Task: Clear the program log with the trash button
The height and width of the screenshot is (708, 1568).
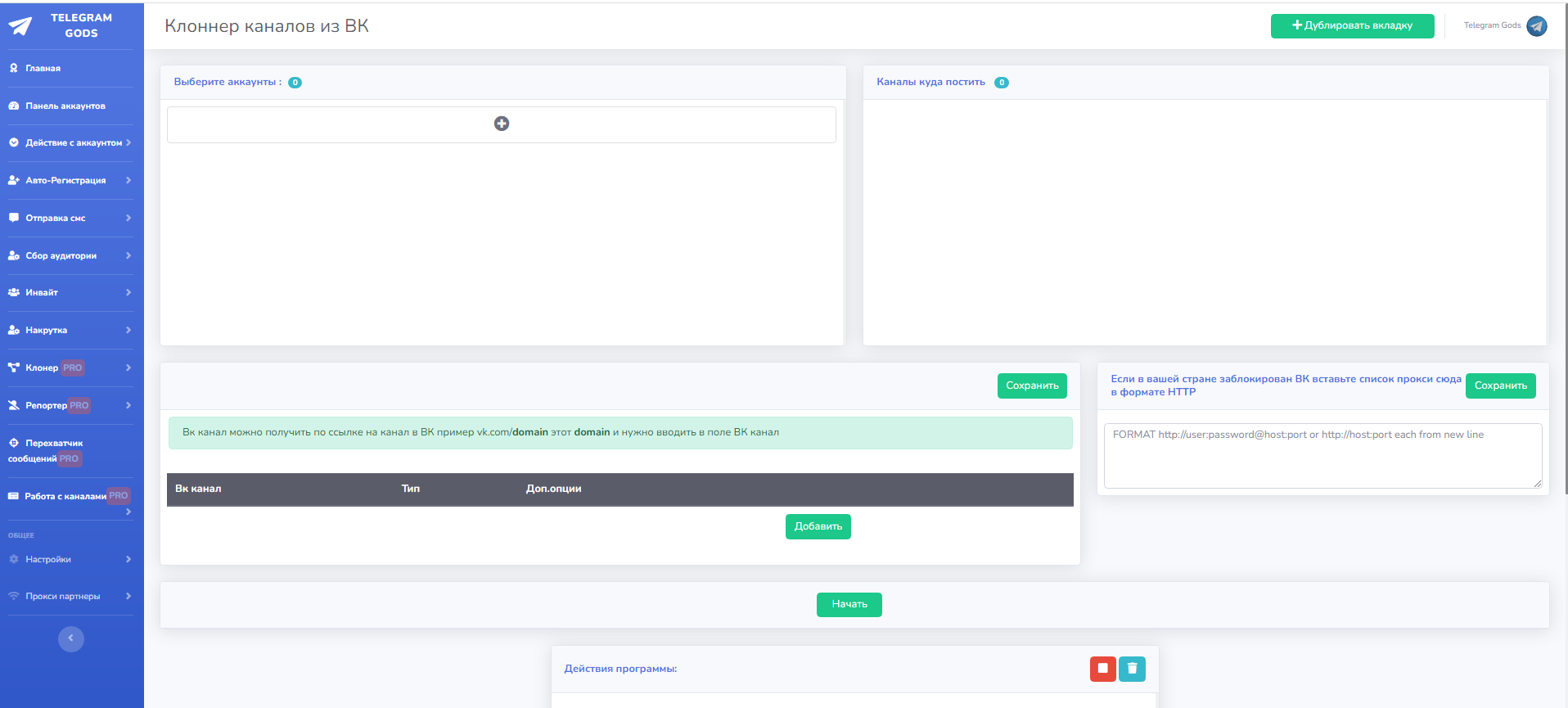Action: click(x=1133, y=669)
